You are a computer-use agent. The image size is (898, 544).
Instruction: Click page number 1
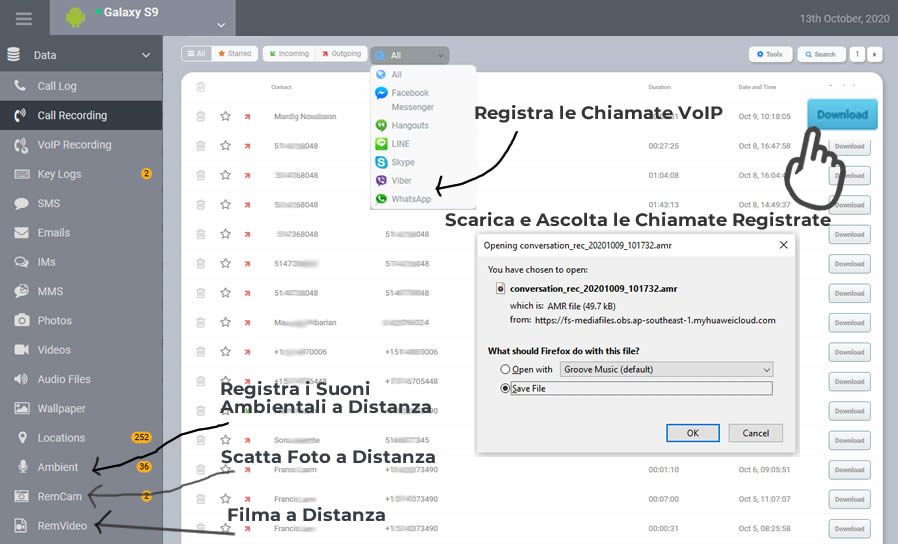(857, 54)
